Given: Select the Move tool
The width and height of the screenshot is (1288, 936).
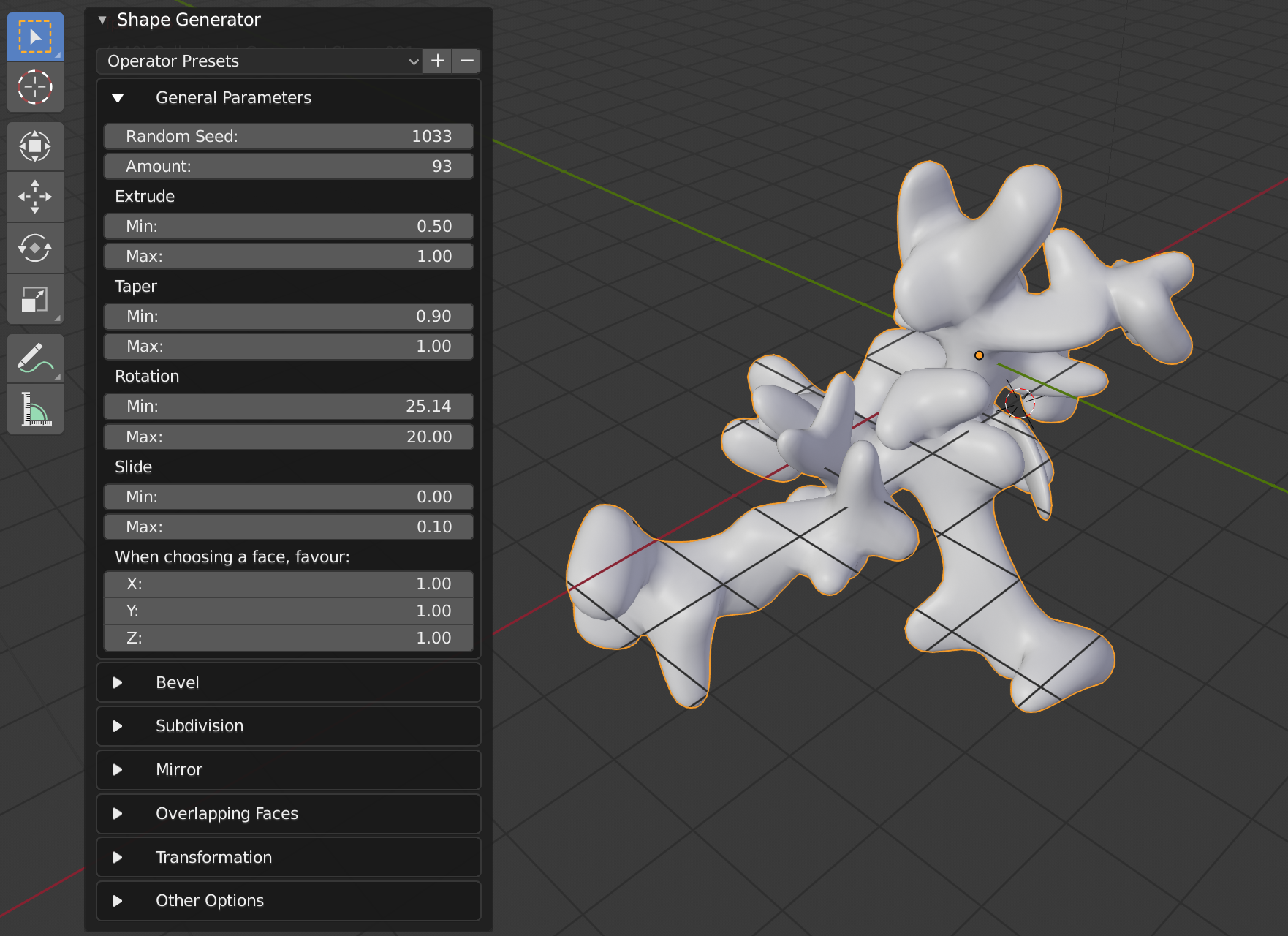Looking at the screenshot, I should pyautogui.click(x=34, y=196).
